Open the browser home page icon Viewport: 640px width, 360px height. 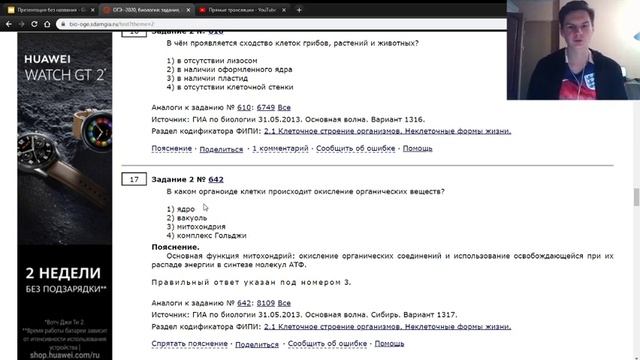click(47, 24)
